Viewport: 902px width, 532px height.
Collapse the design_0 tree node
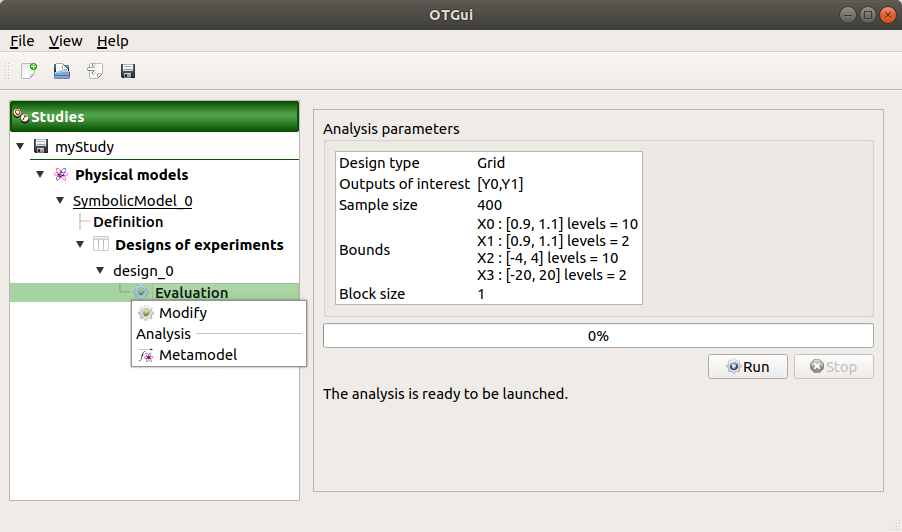pos(100,271)
